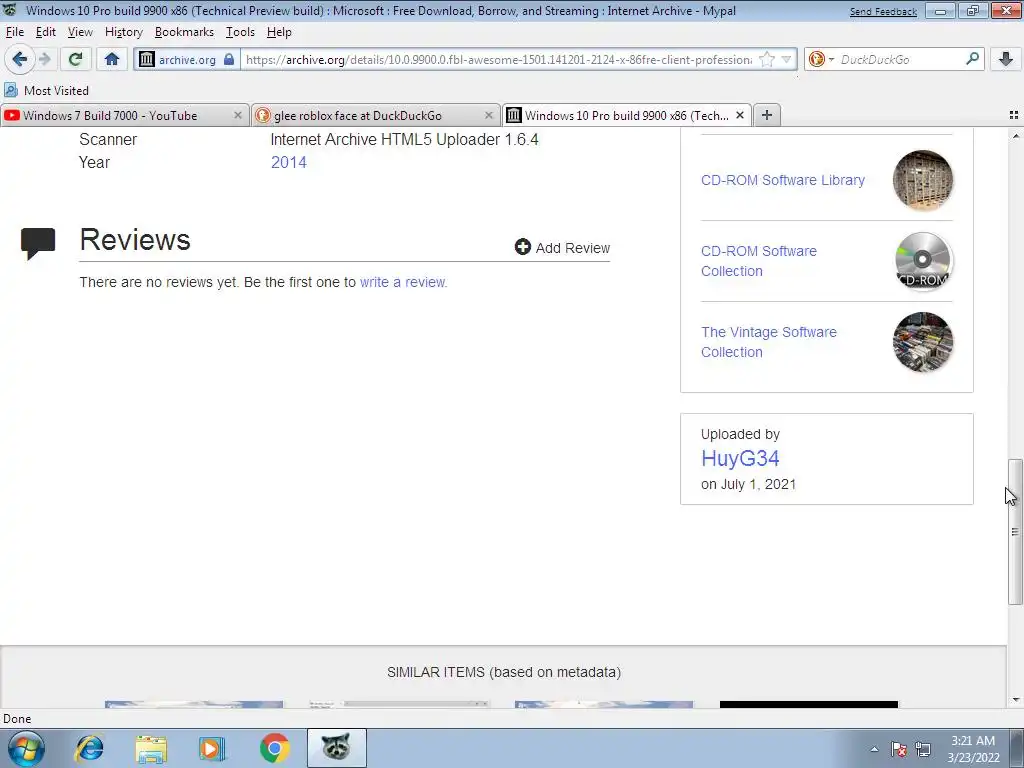Open the View menu
This screenshot has height=768, width=1024.
coord(80,32)
